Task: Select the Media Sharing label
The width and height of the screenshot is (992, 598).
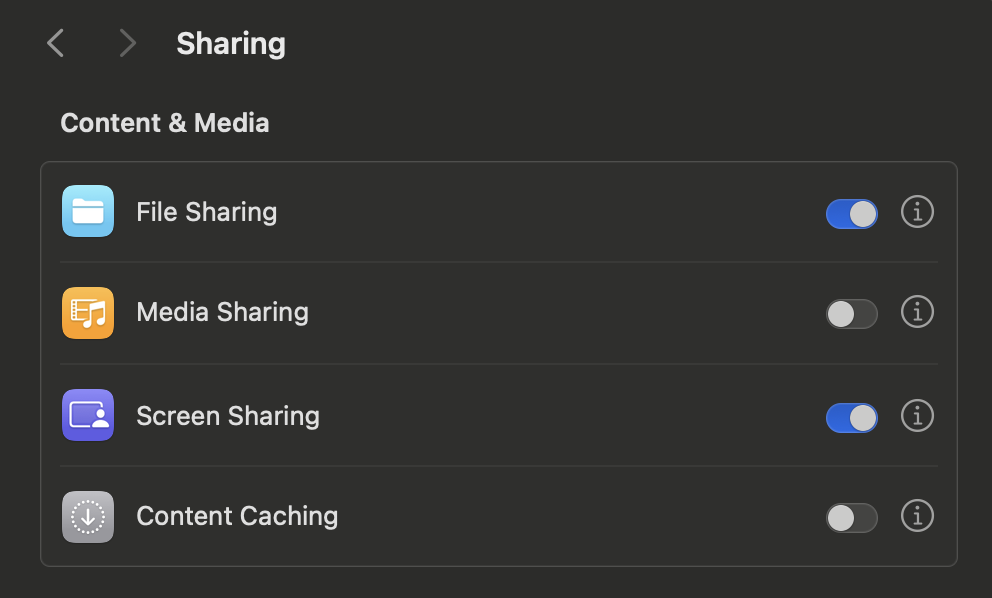Action: [x=223, y=312]
